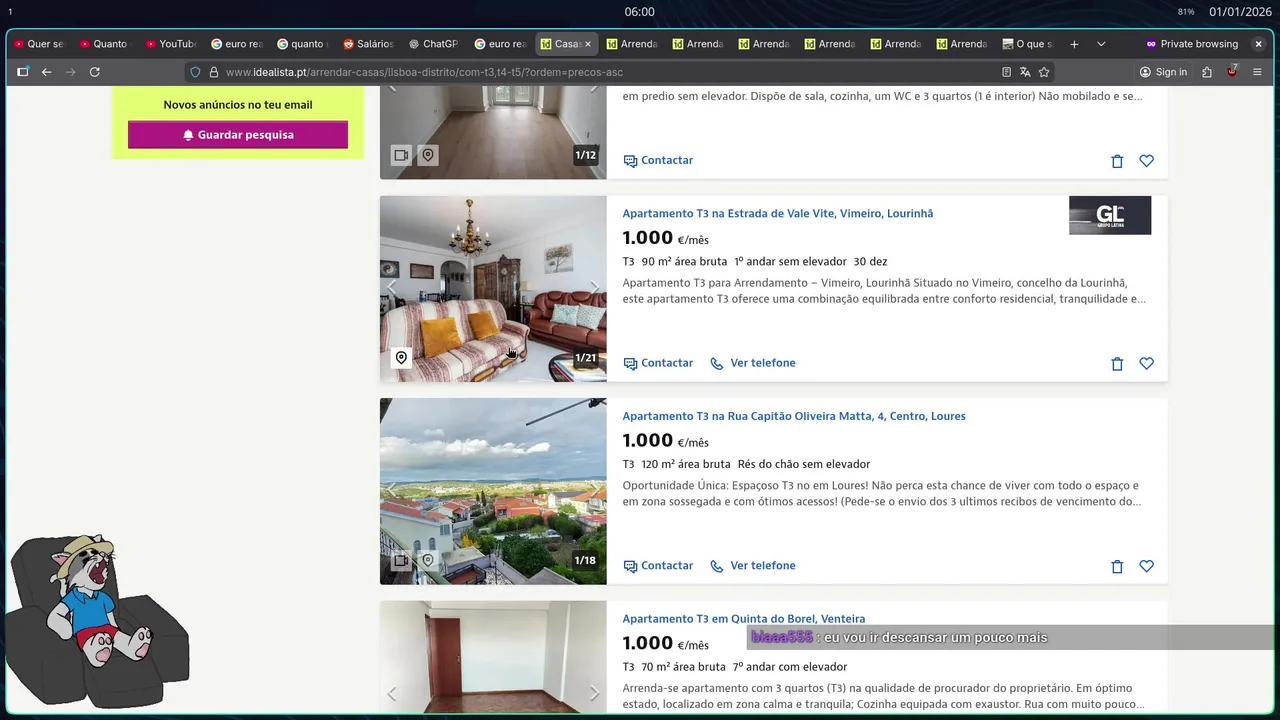Image resolution: width=1280 pixels, height=720 pixels.
Task: Open Apartamento T3 na Rua Capitão Oliveira Matta
Action: (x=794, y=416)
